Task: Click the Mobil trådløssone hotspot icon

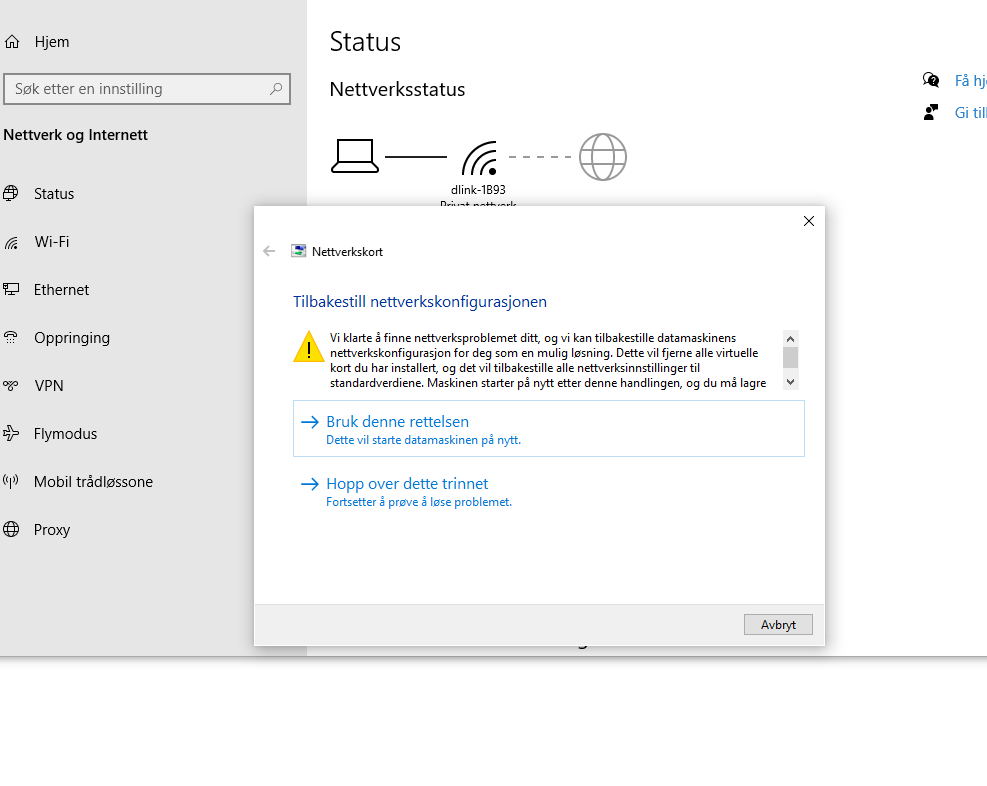Action: click(x=12, y=482)
